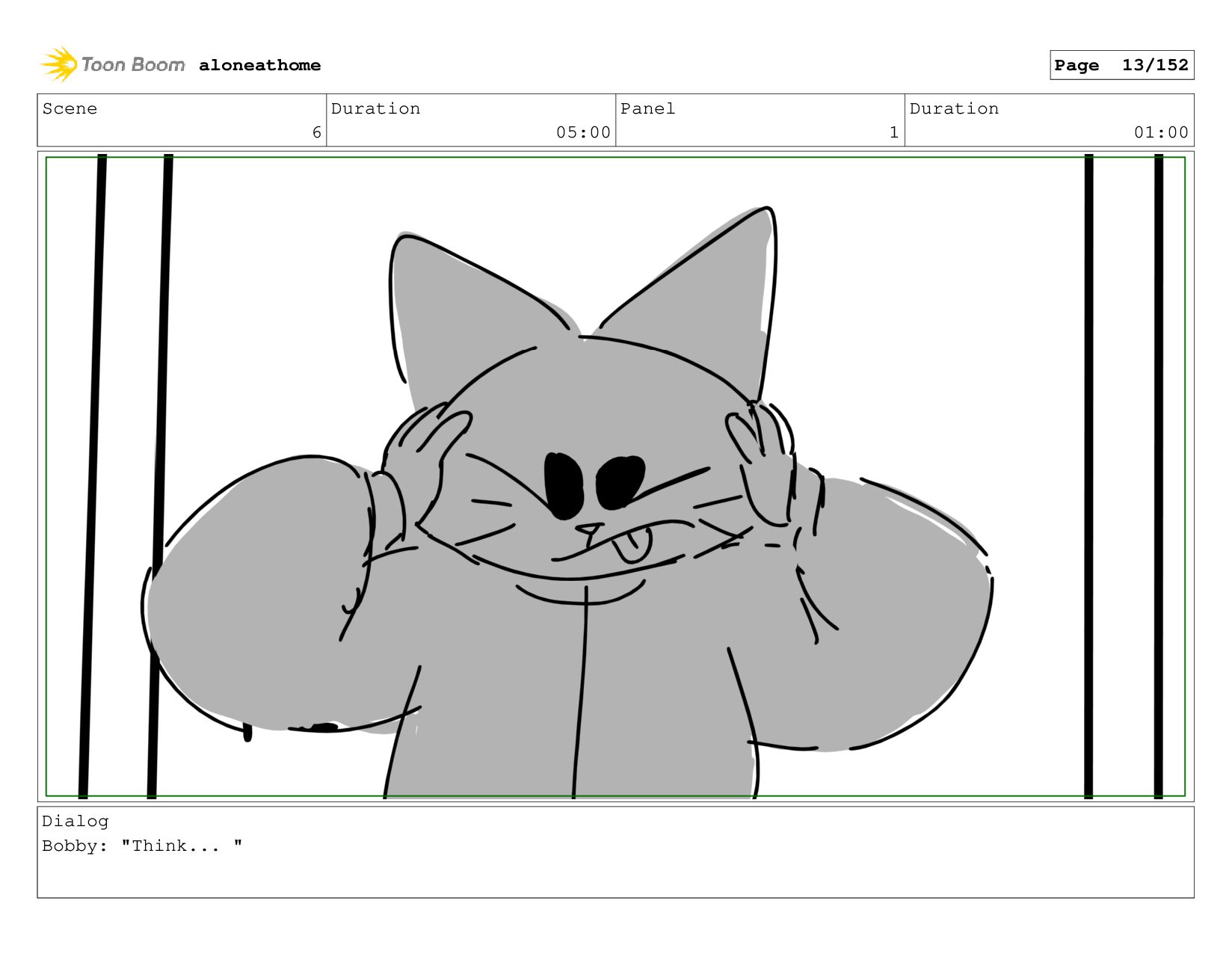Click the 'Scene' header label
Image resolution: width=1232 pixels, height=954 pixels.
pos(70,108)
